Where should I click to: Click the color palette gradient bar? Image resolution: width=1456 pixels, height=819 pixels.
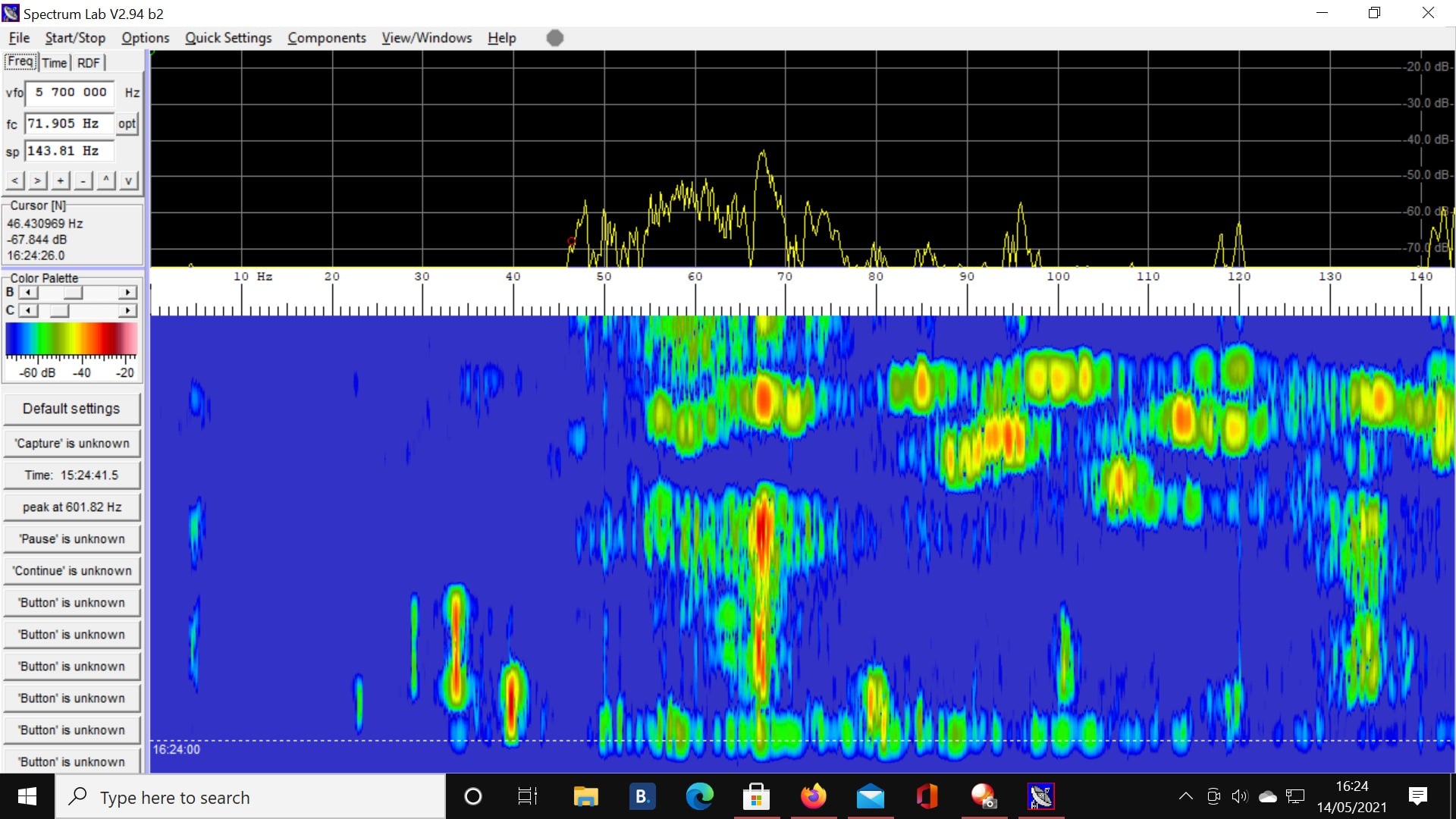pyautogui.click(x=71, y=339)
